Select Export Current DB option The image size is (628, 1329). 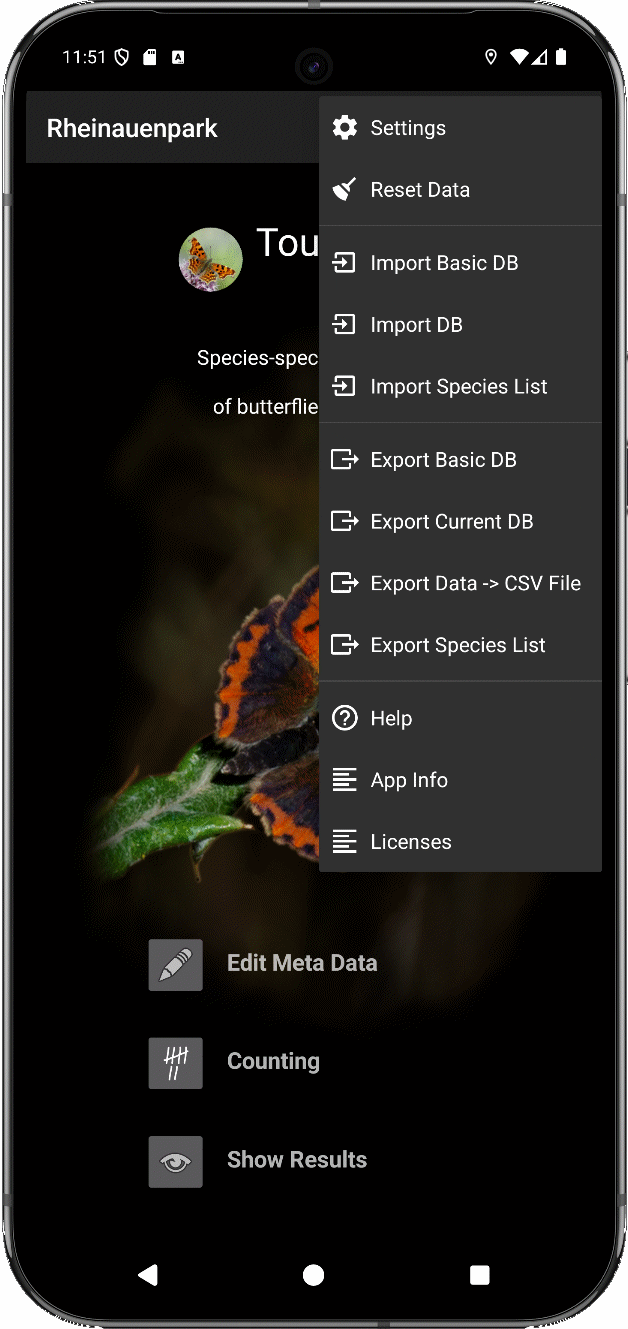[x=451, y=522]
